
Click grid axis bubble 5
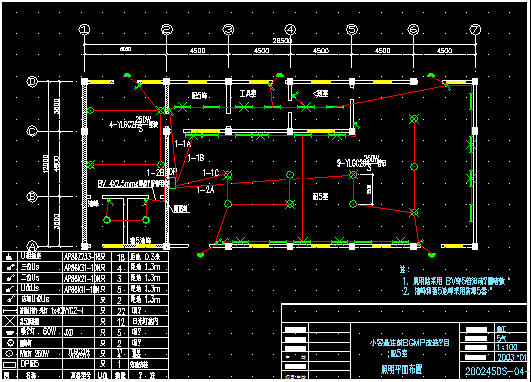[x=352, y=29]
